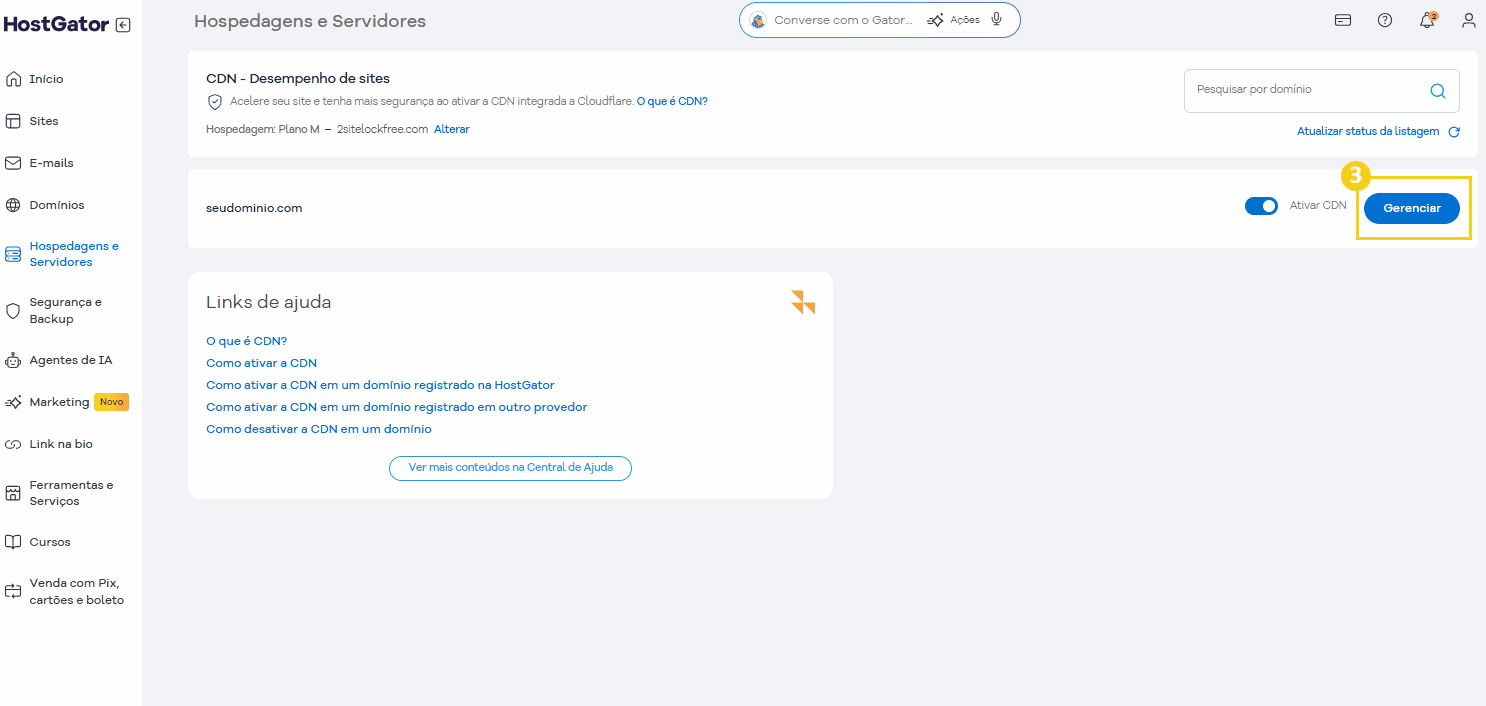Click the magnifier icon in the domain search

point(1438,90)
